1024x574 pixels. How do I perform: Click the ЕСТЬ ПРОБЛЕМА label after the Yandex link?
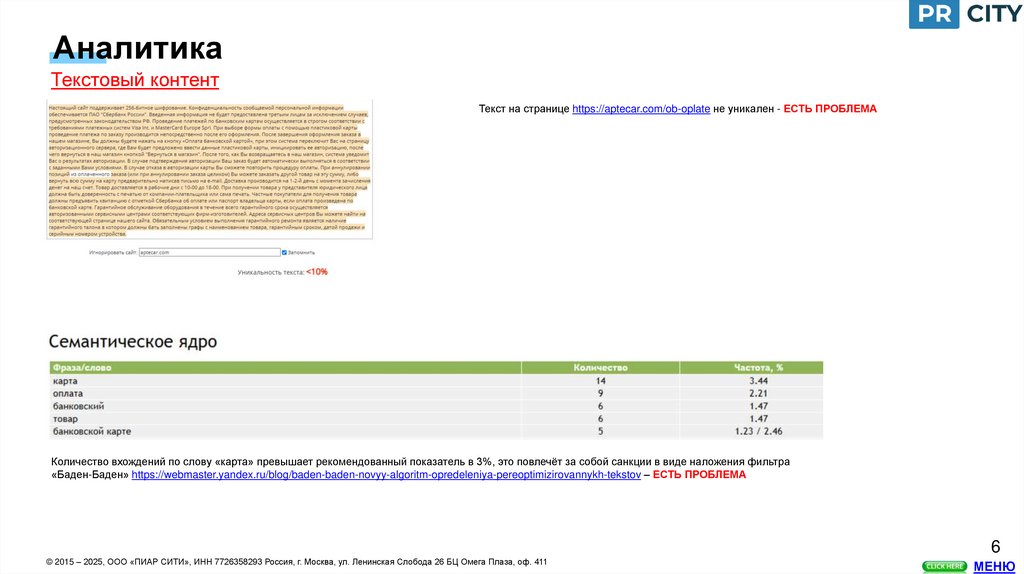[699, 475]
